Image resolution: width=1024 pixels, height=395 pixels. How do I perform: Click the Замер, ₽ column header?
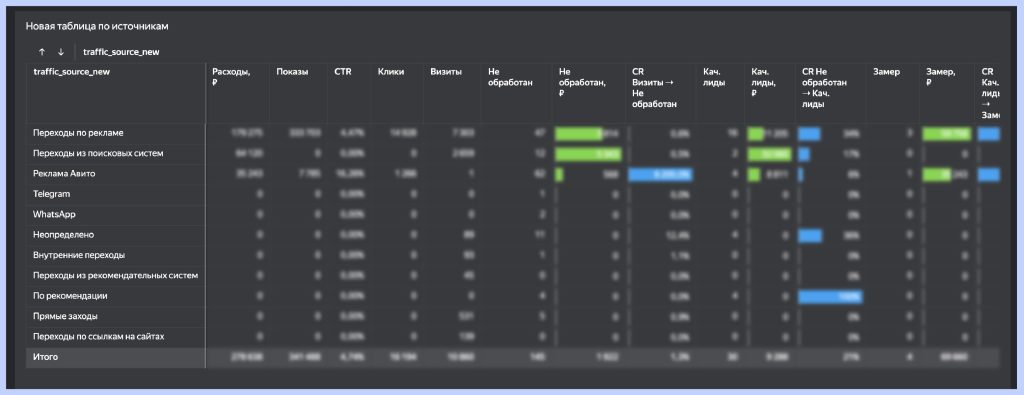click(x=941, y=77)
